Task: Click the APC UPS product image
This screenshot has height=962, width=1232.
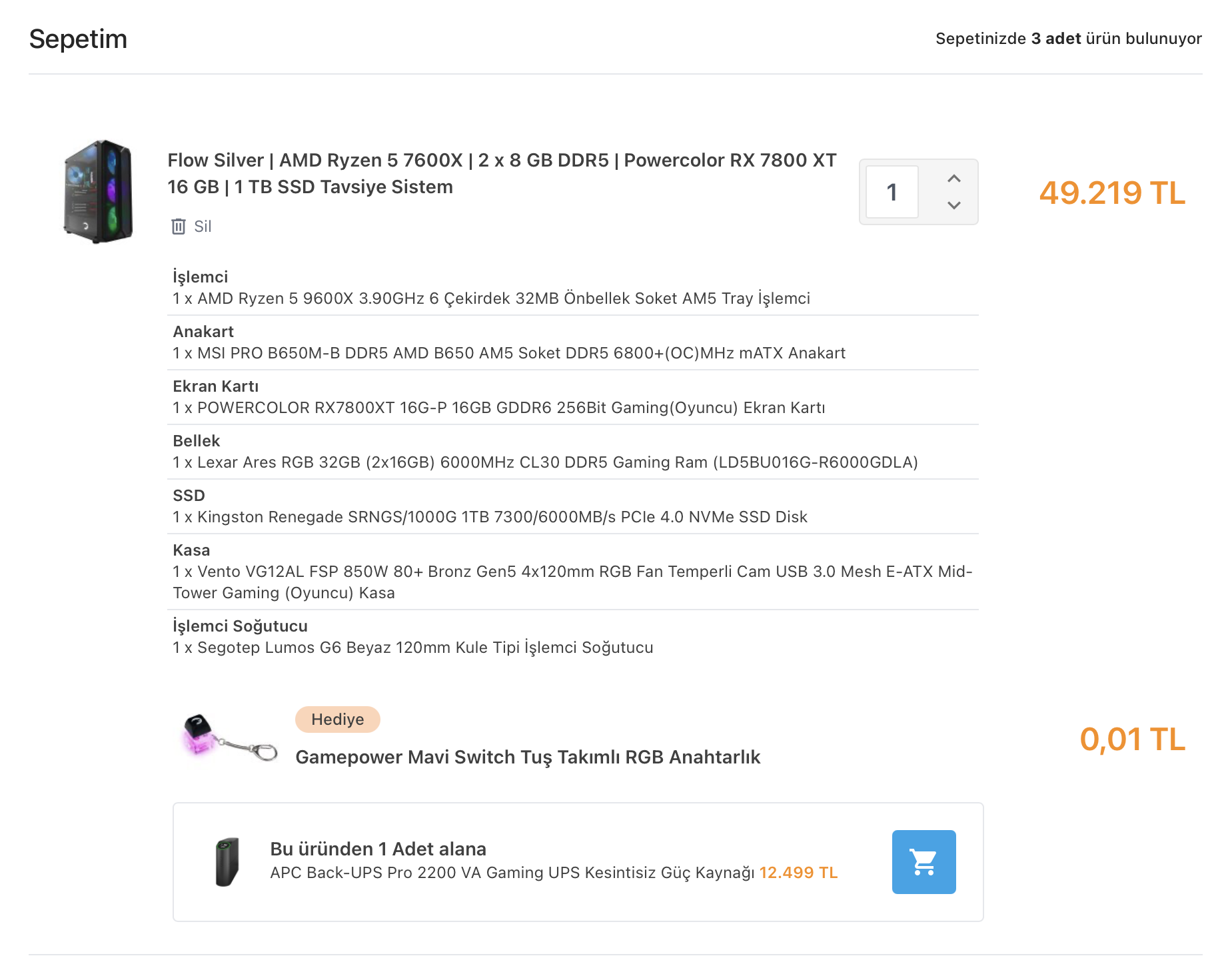Action: pyautogui.click(x=227, y=862)
